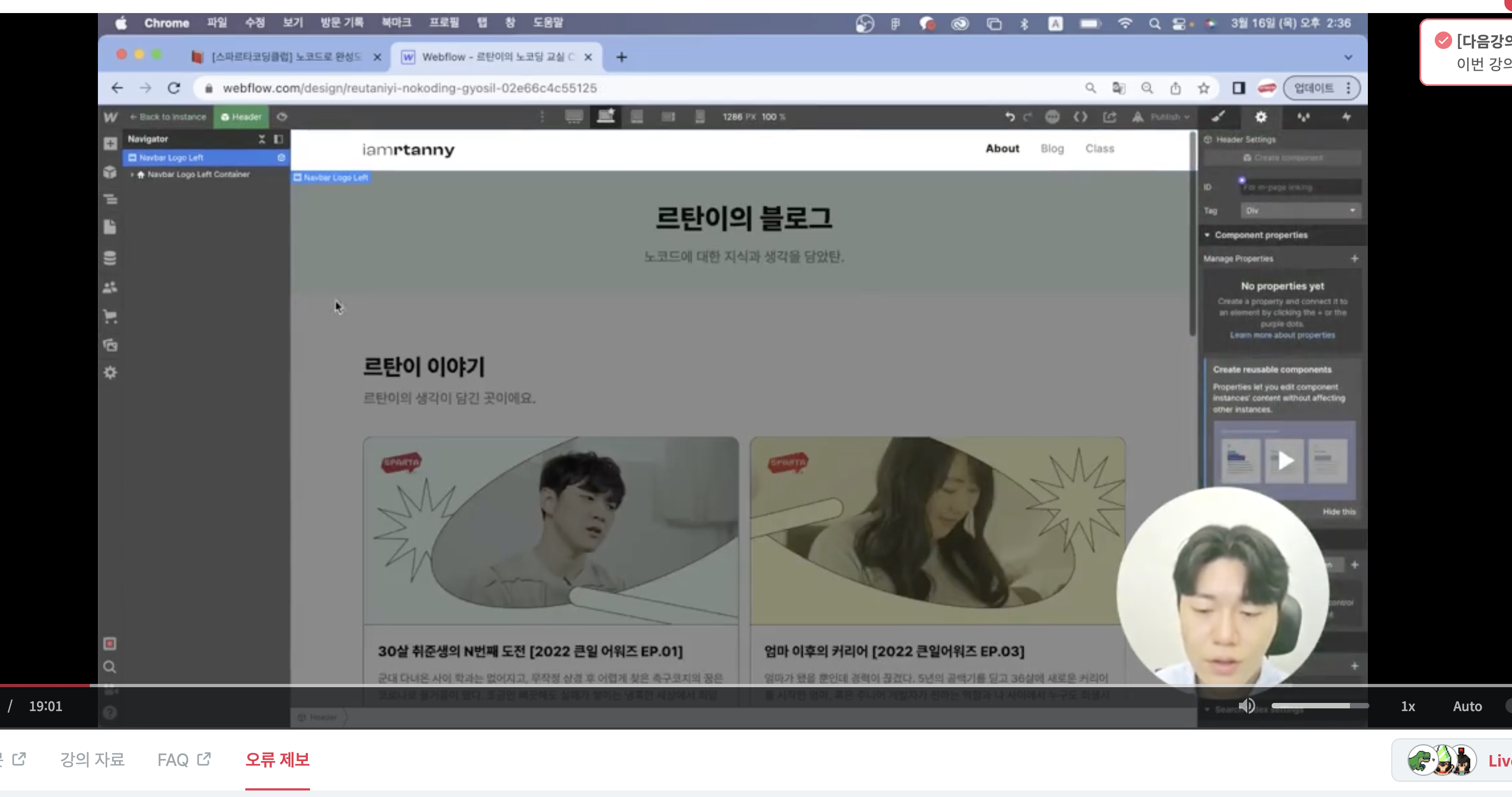Switch to the Style Manager drops tab
Image resolution: width=1512 pixels, height=797 pixels.
pos(1304,117)
